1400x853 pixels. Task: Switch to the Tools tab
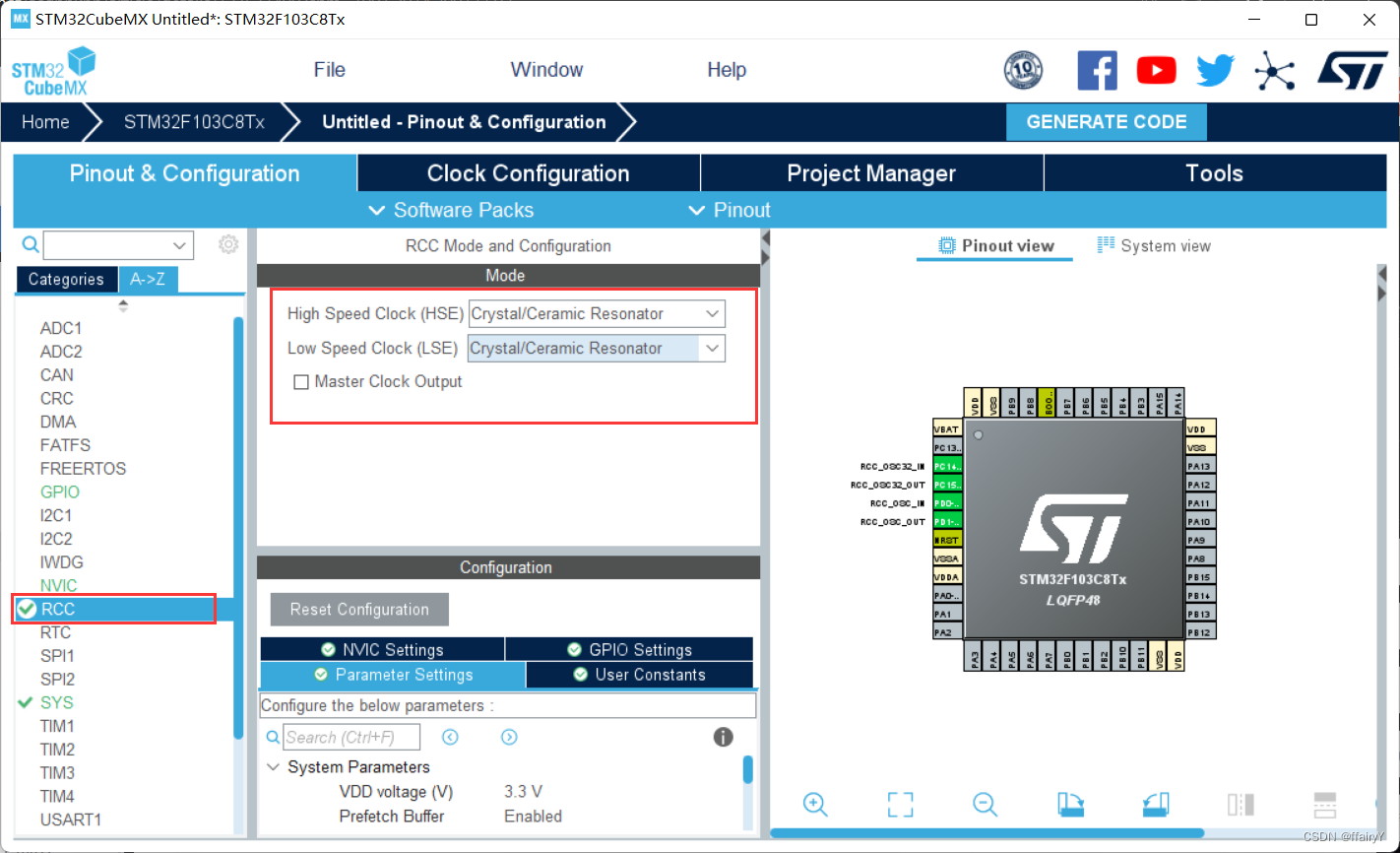pos(1215,173)
